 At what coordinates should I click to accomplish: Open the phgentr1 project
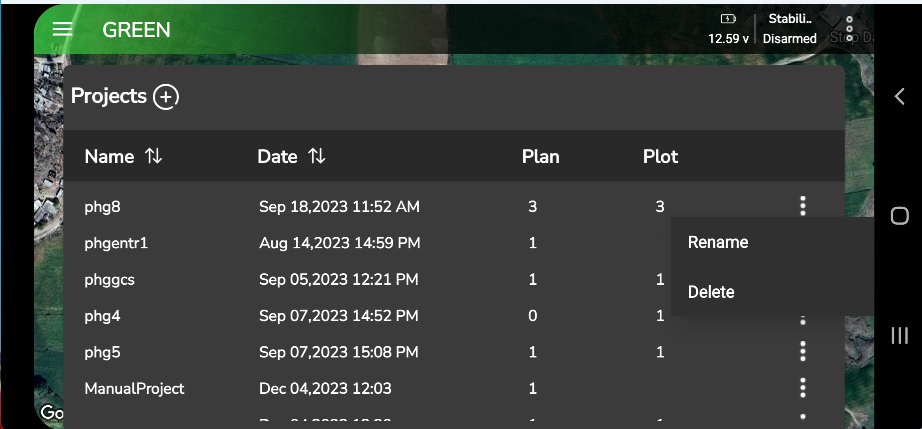pyautogui.click(x=116, y=243)
